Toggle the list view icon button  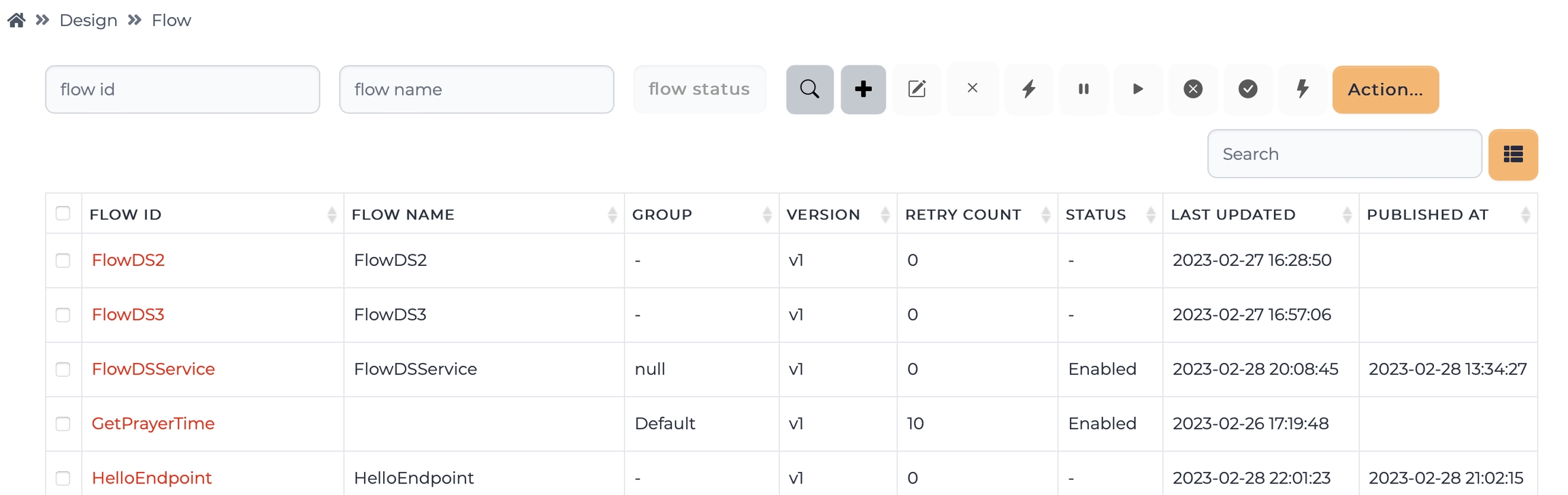click(x=1512, y=154)
